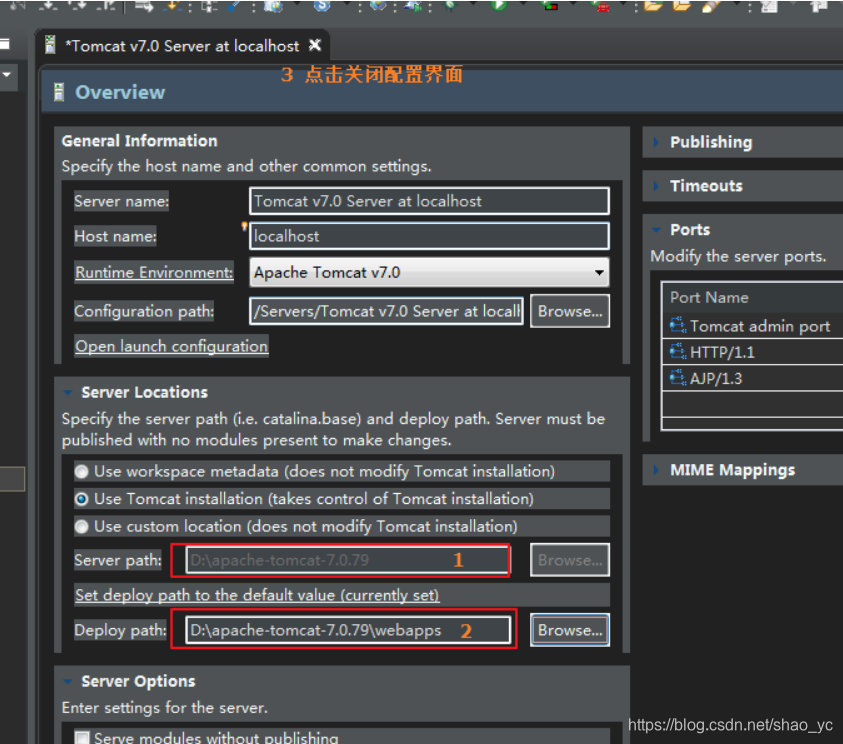This screenshot has width=843, height=744.
Task: Collapse the Server Options section
Action: [68, 682]
